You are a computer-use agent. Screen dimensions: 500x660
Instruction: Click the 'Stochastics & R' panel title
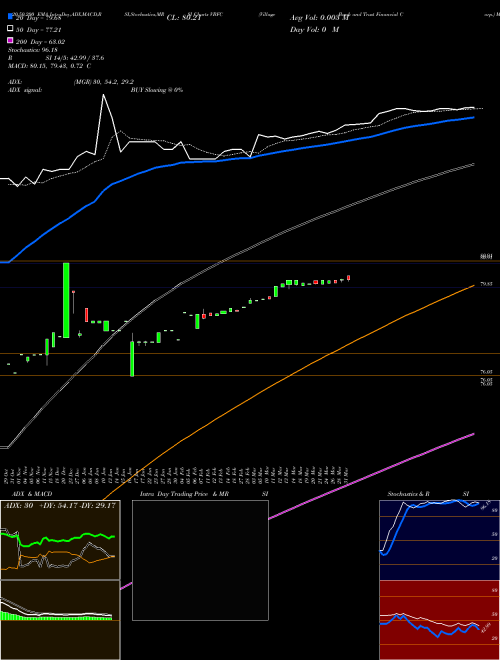[408, 494]
